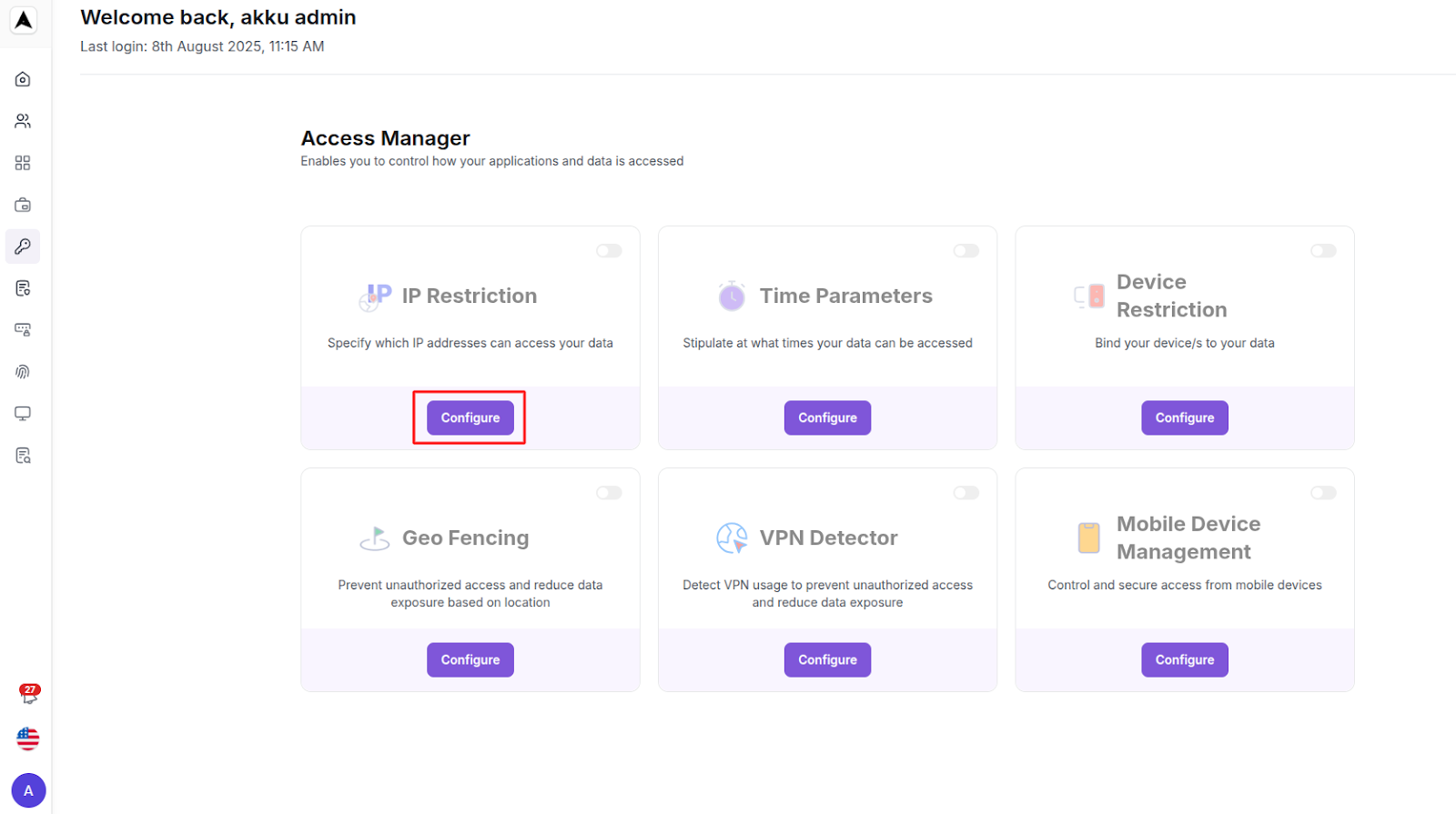Click the Time Parameters title
Screen dimensions: 1456x814
pyautogui.click(x=846, y=296)
